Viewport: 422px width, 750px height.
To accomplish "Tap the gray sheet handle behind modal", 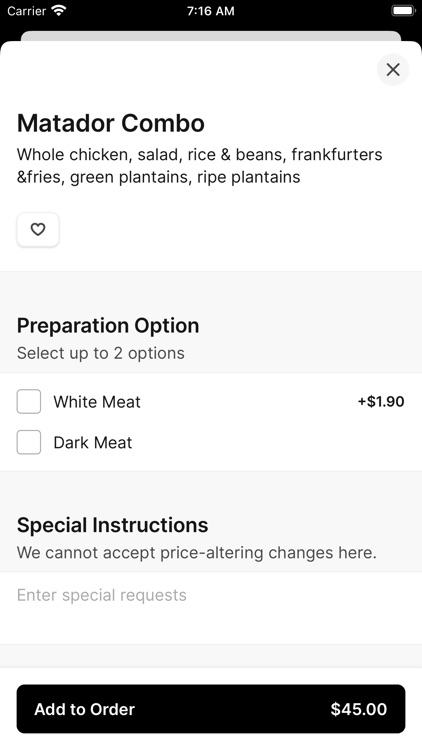I will (211, 36).
